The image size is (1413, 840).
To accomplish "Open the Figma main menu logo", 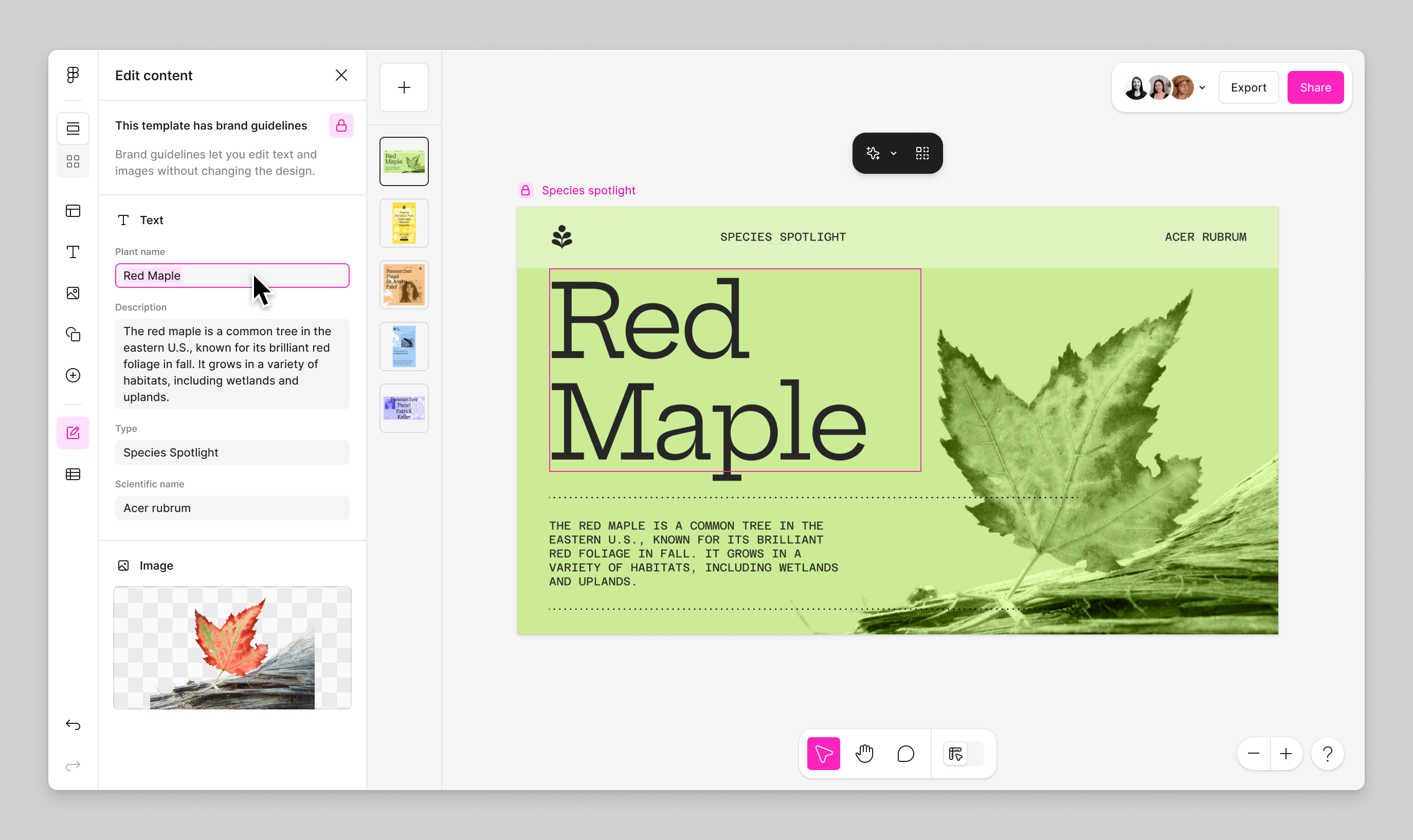I will coord(73,75).
